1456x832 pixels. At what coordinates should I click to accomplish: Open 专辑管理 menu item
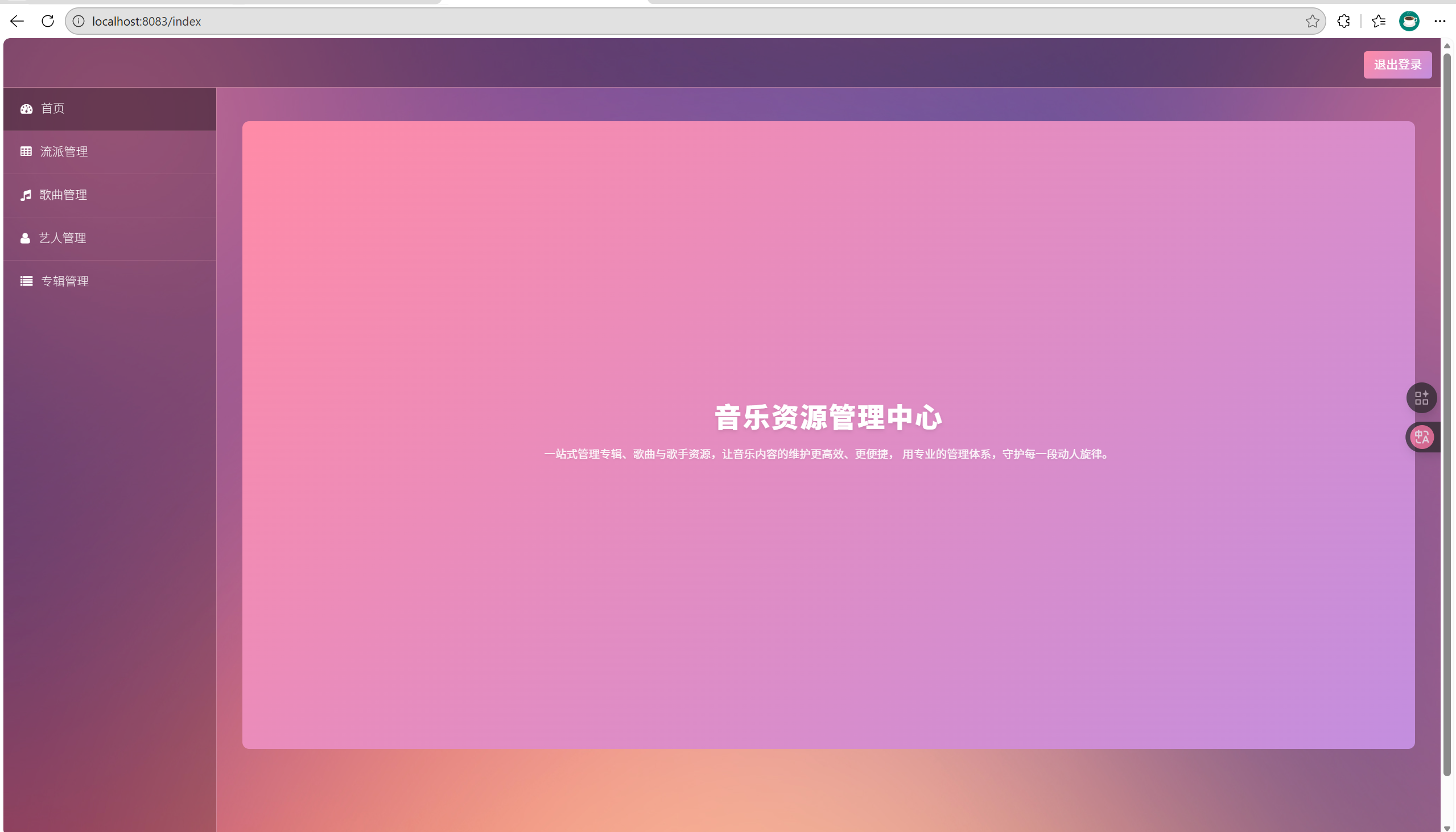65,281
